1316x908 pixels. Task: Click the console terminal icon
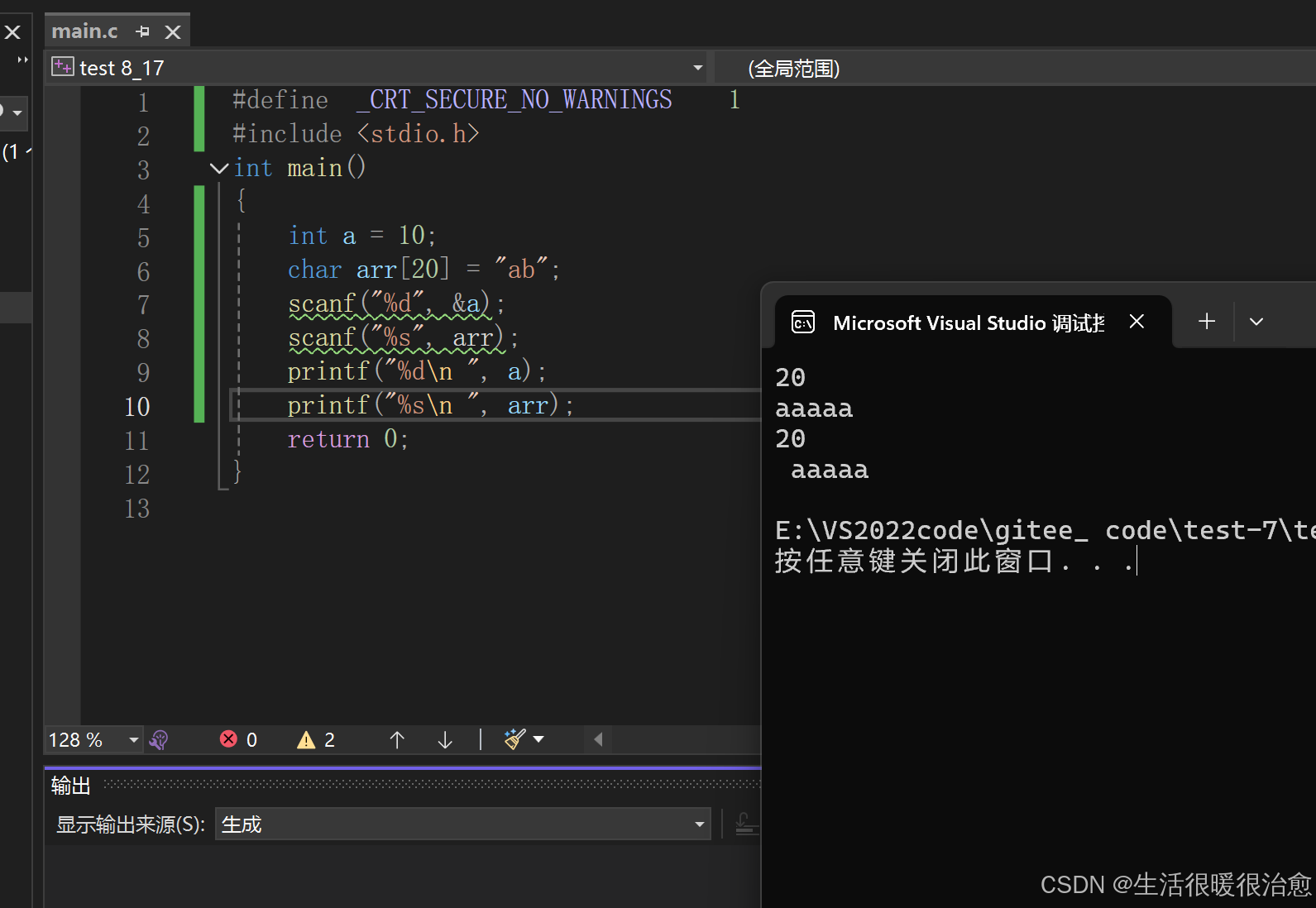(803, 322)
